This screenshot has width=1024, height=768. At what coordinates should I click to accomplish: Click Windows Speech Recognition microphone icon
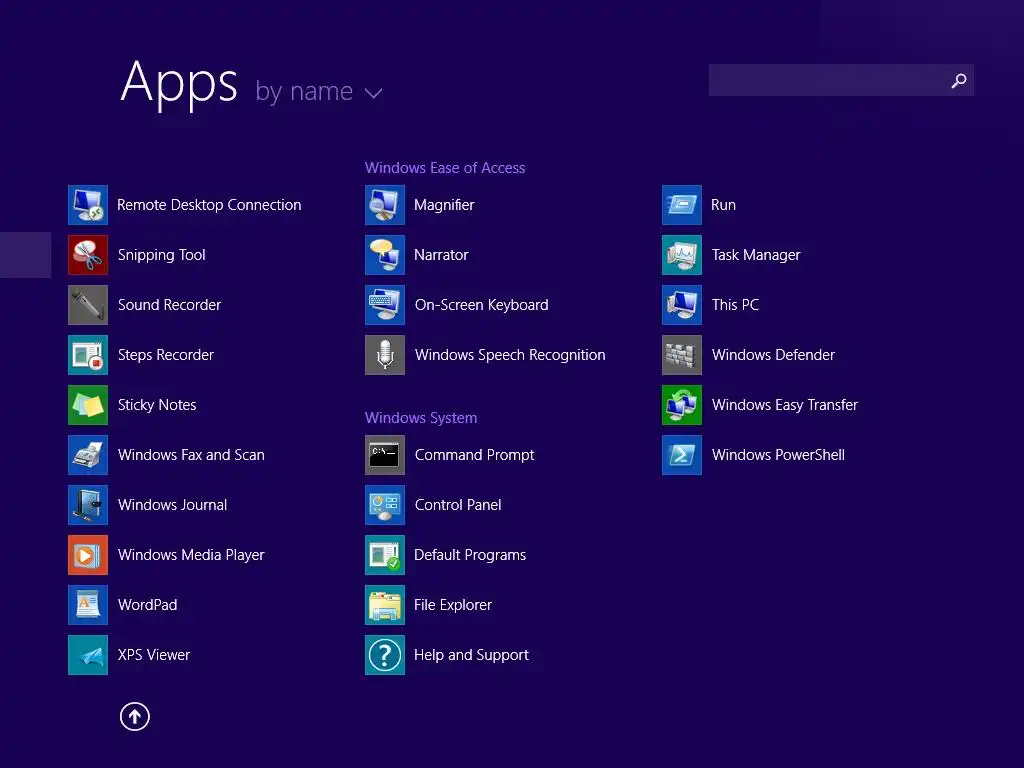tap(385, 355)
